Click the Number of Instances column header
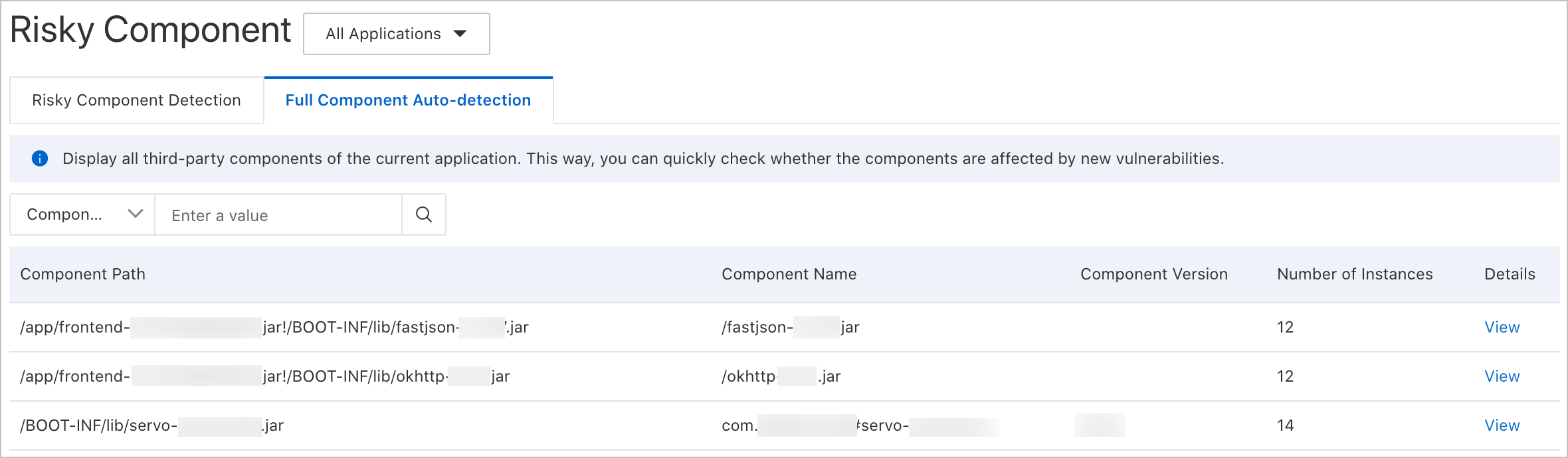The image size is (1568, 458). (1354, 274)
